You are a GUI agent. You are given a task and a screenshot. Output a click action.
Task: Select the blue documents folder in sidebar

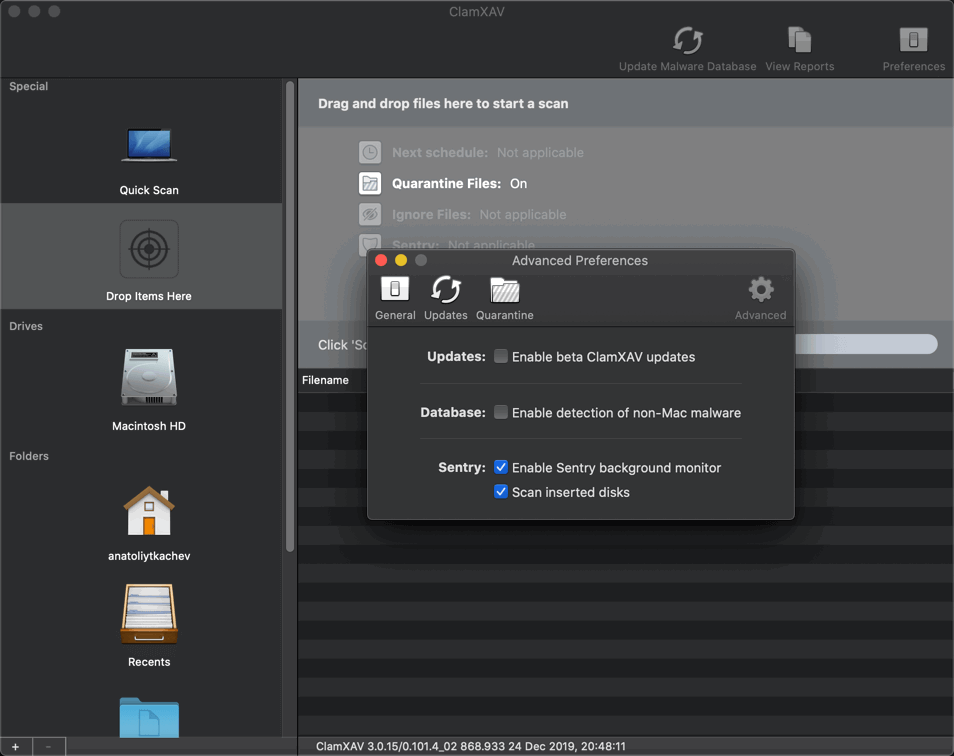pos(149,717)
